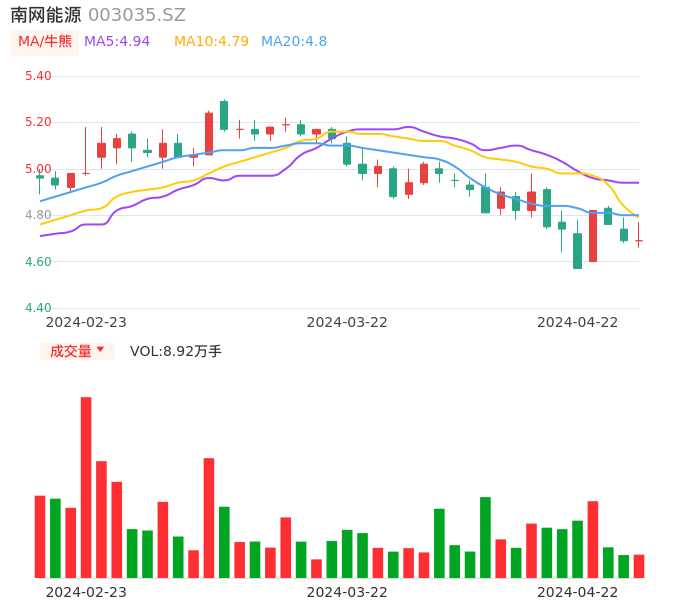
Task: Click the 成交量 dropdown arrow
Action: [100, 350]
